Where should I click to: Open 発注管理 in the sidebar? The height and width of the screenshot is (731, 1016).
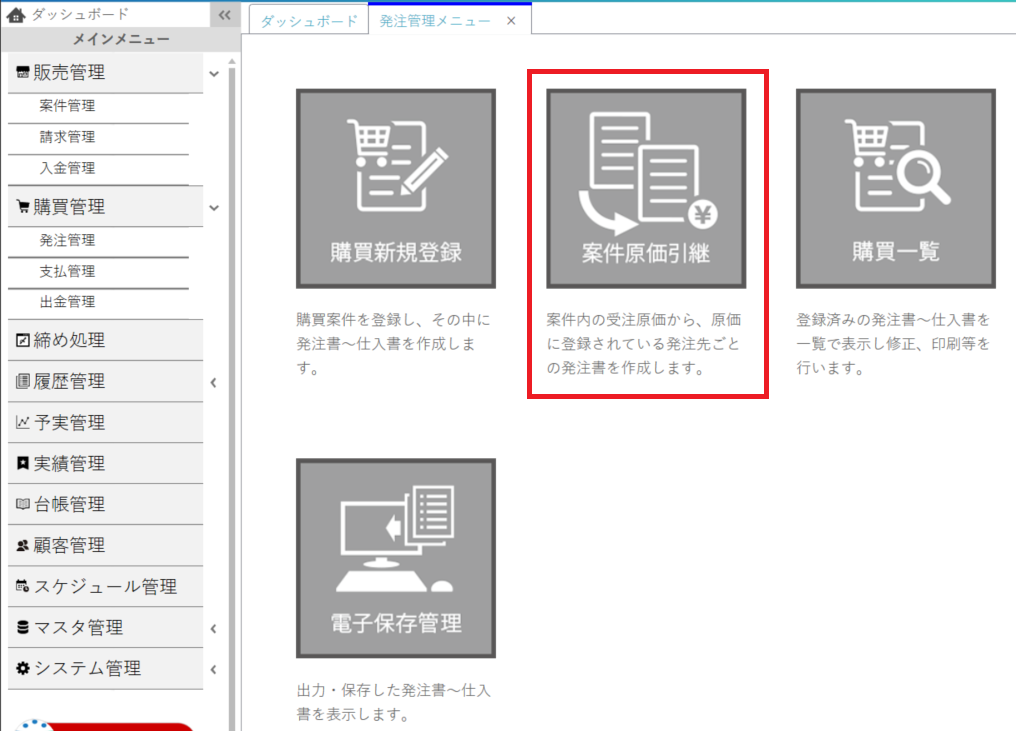[67, 240]
